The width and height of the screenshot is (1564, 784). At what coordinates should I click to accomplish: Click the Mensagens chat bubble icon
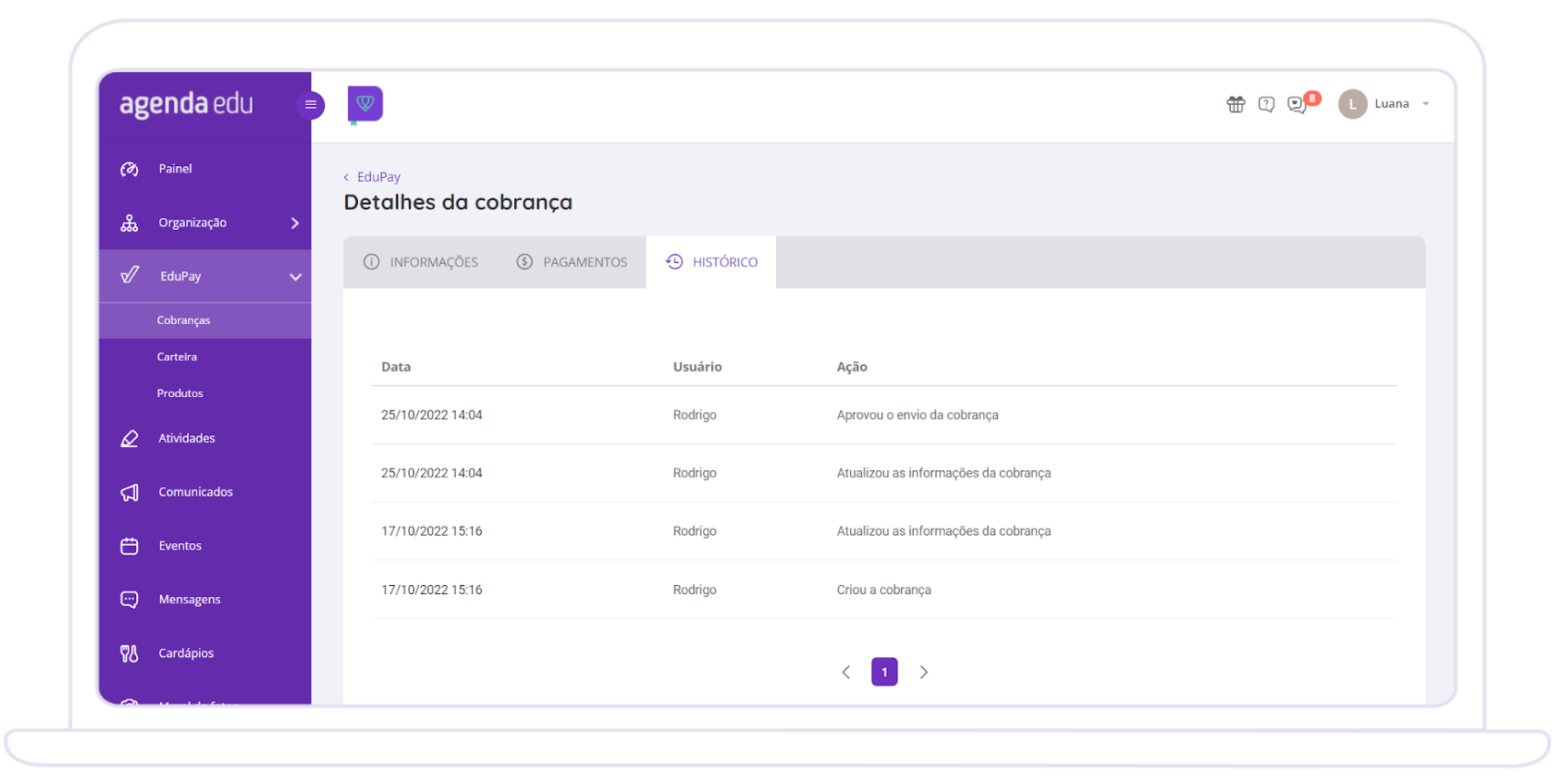pyautogui.click(x=130, y=600)
